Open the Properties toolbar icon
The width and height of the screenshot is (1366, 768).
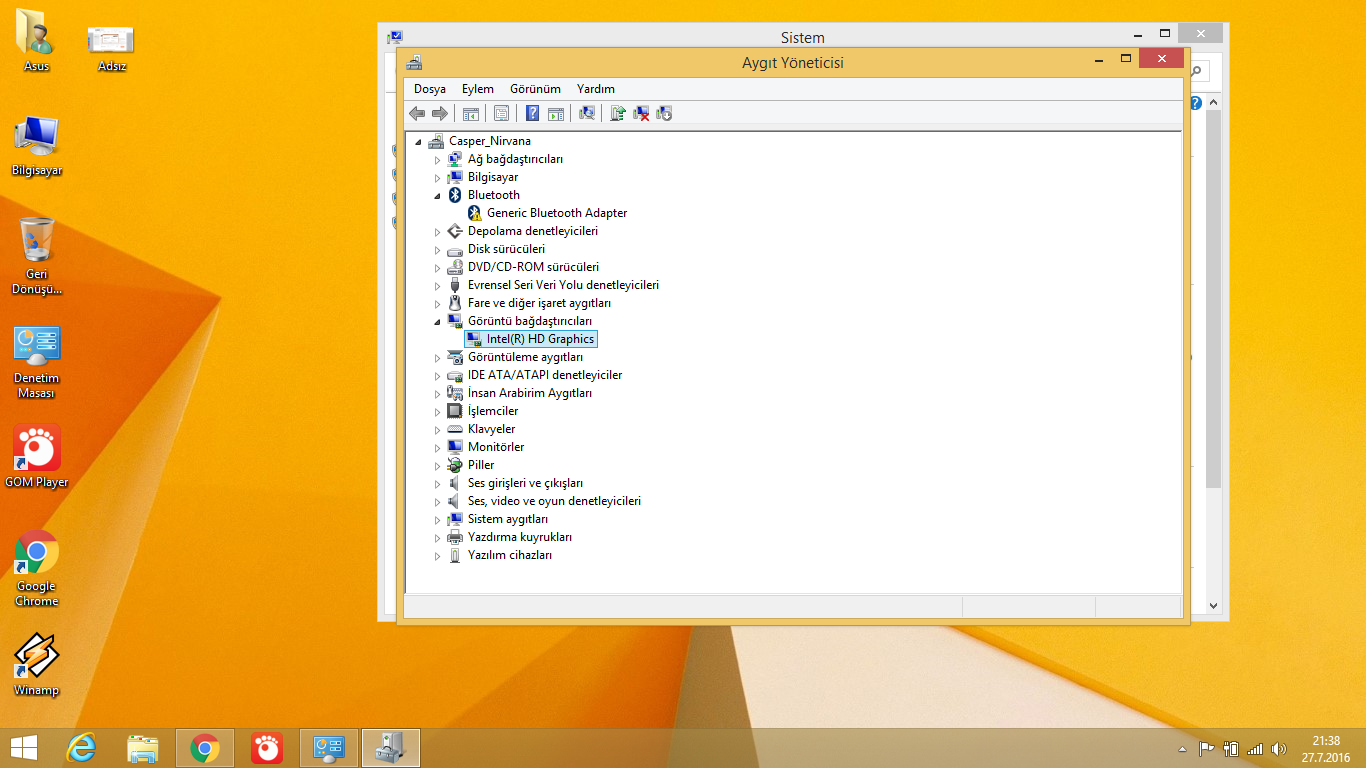coord(502,113)
